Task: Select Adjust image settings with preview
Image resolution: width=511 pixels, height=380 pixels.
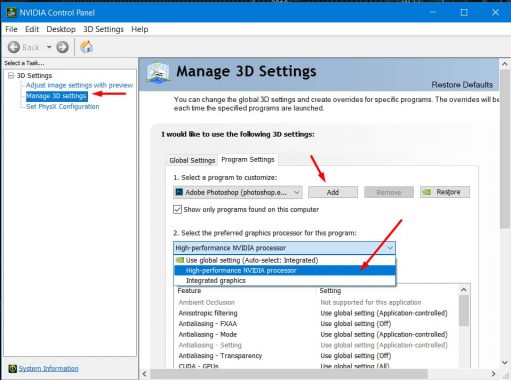Action: point(79,85)
